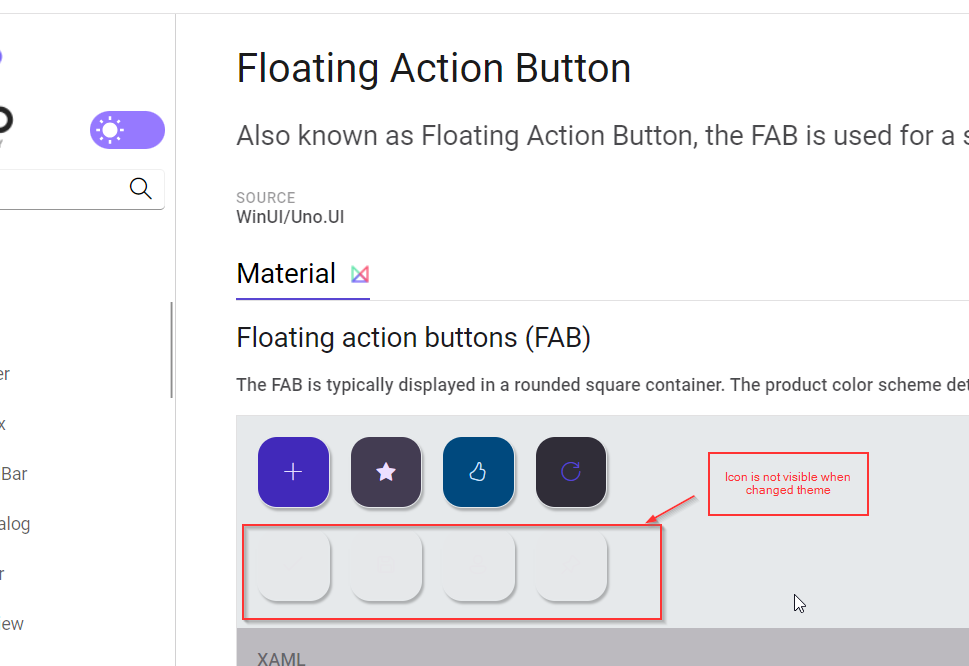The image size is (969, 666).
Task: Select the bottom sidebar entry ending in 'ew'
Action: 10,623
